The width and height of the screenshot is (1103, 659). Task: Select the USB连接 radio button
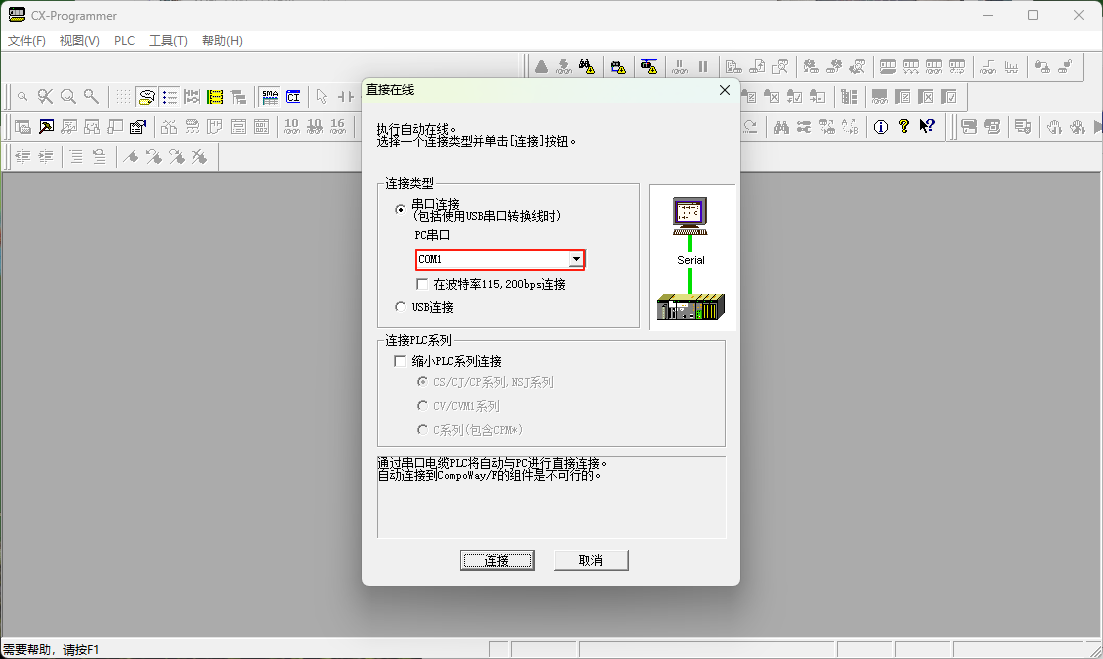pyautogui.click(x=400, y=307)
